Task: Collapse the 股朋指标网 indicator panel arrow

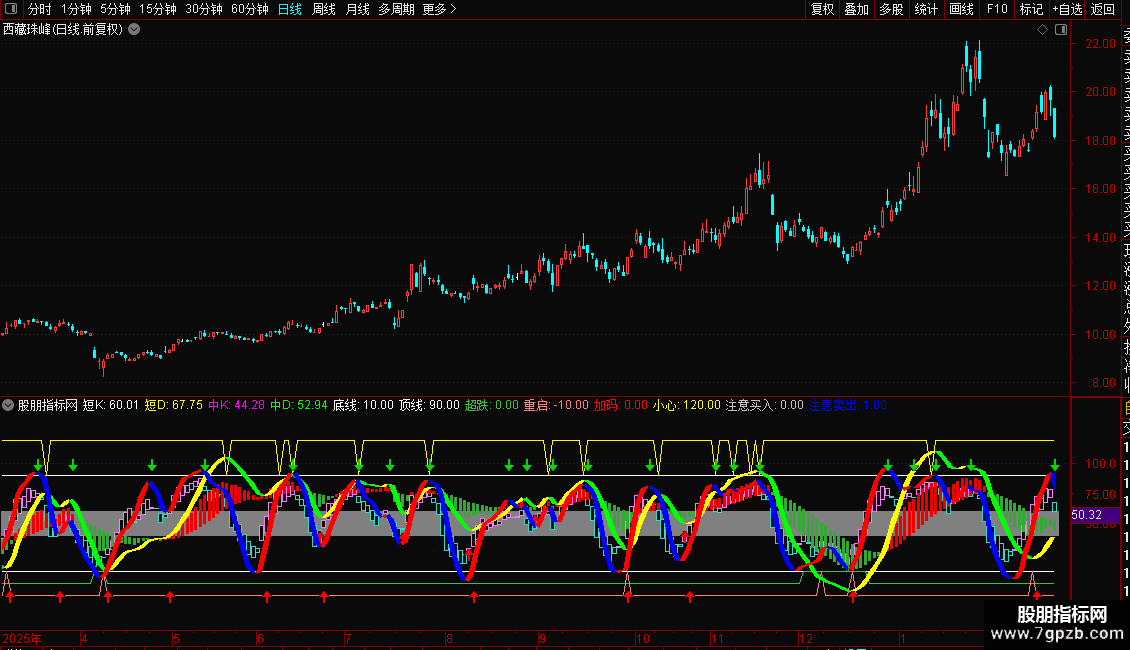Action: point(9,405)
